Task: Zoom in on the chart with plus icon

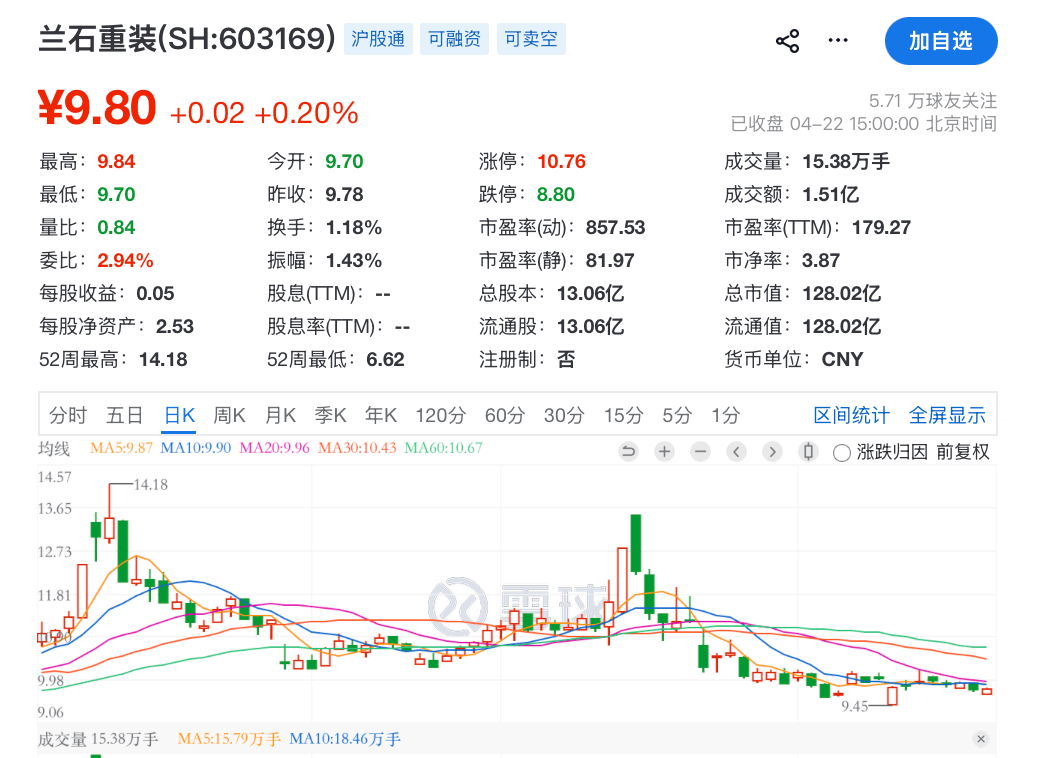Action: click(x=664, y=452)
